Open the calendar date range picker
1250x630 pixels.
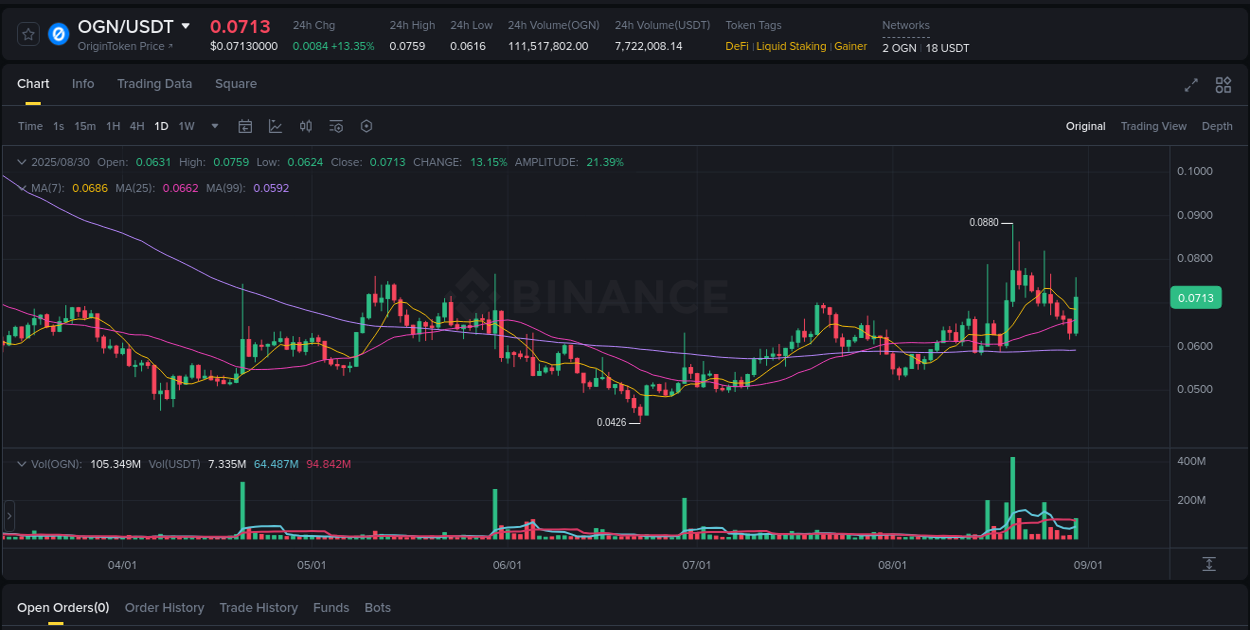[245, 126]
